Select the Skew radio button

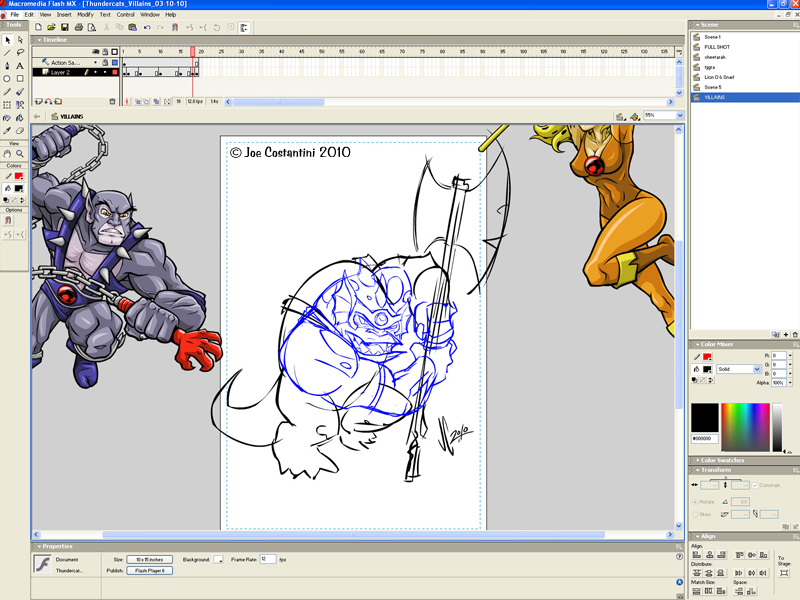click(695, 514)
